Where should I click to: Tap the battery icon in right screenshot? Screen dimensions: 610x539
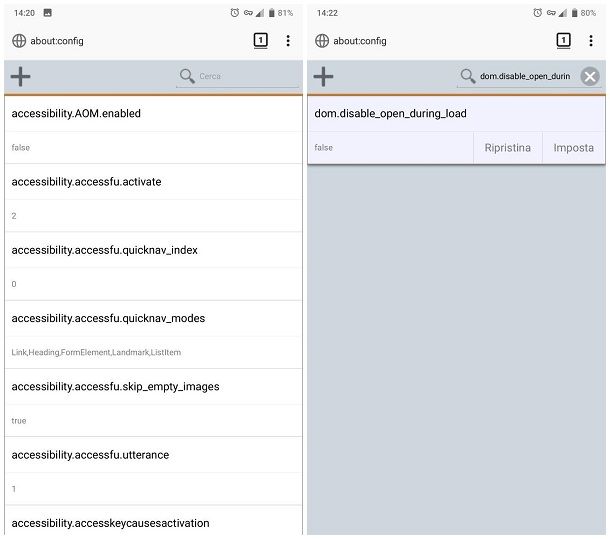coord(574,13)
